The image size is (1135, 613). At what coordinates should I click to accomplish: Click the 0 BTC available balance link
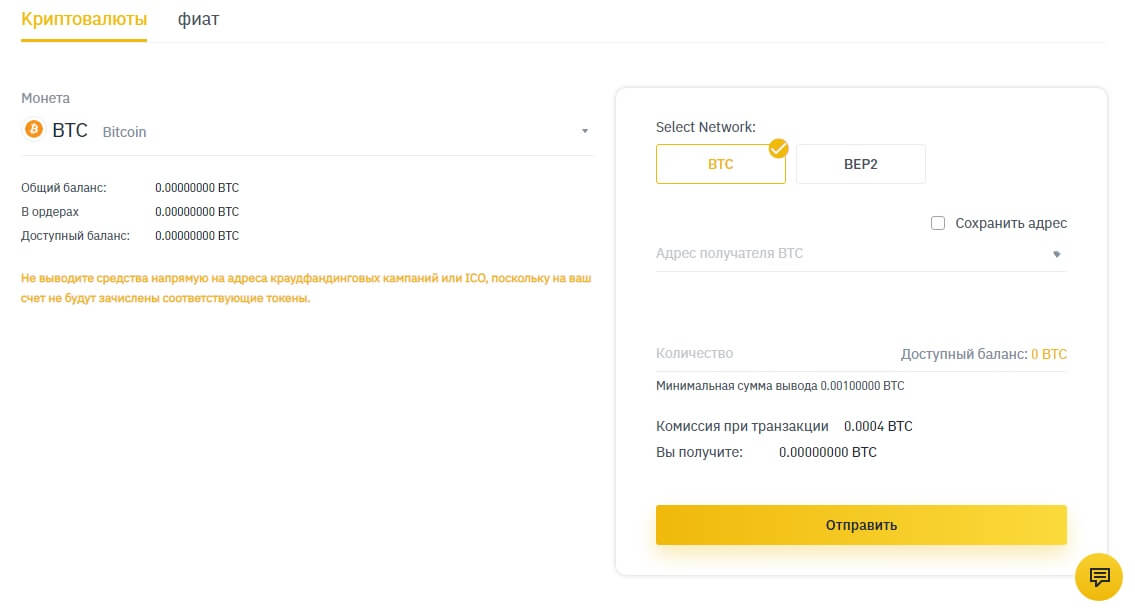[x=1048, y=354]
